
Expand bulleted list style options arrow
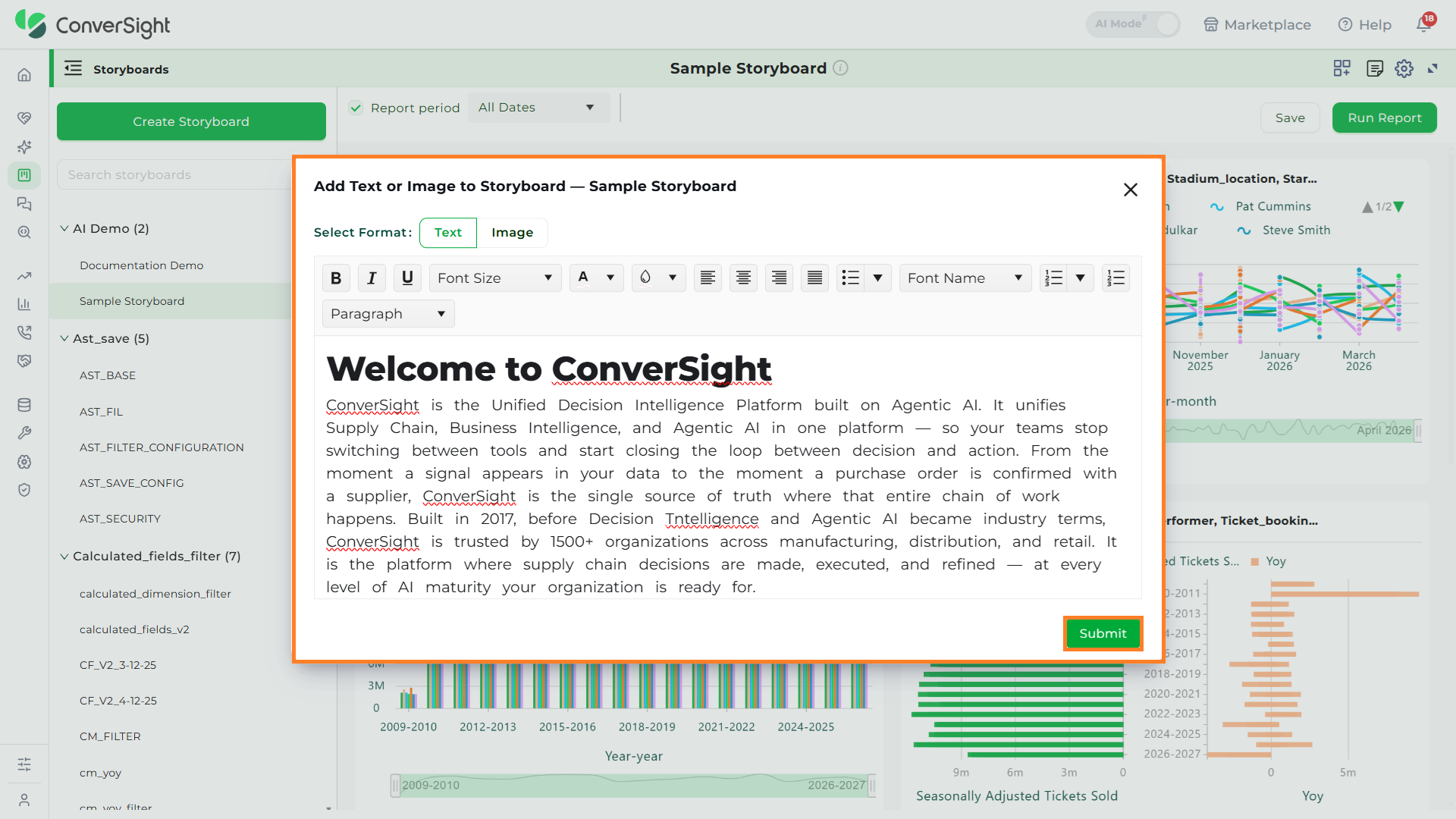(x=877, y=278)
